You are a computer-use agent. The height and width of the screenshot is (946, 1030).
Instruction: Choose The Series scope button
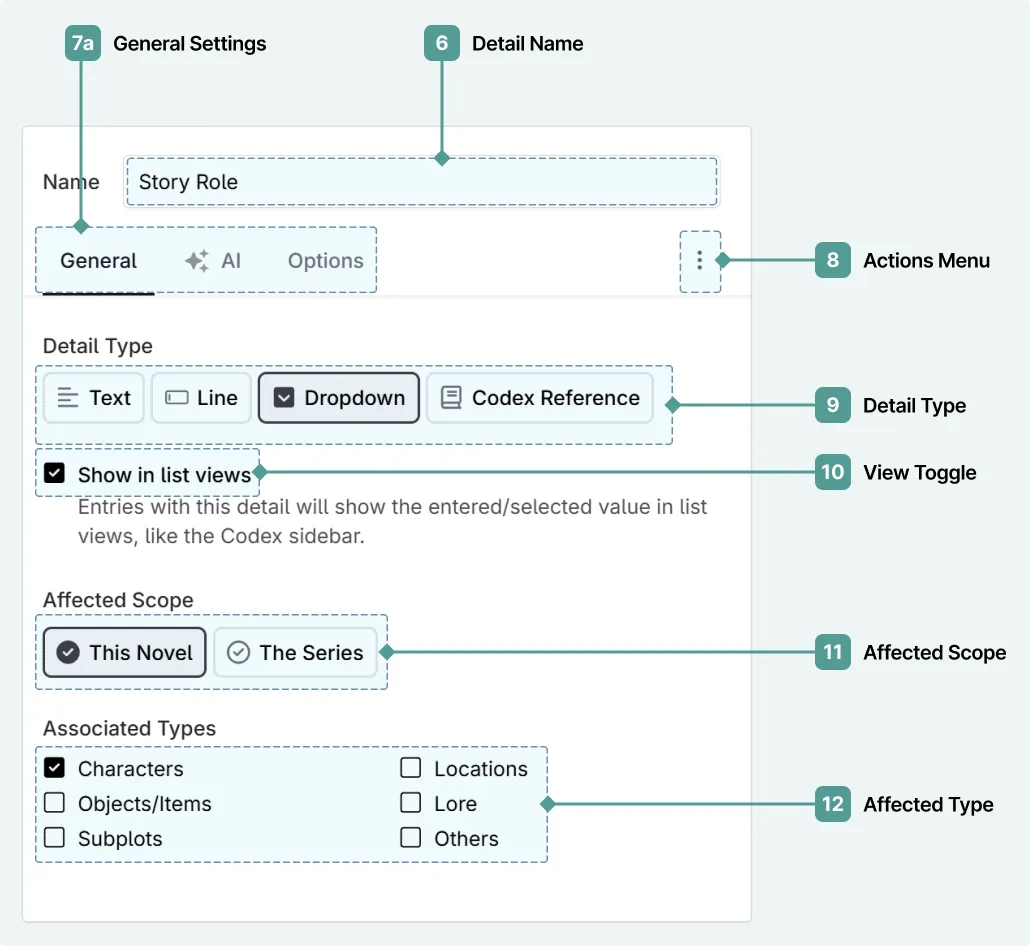[x=296, y=653]
